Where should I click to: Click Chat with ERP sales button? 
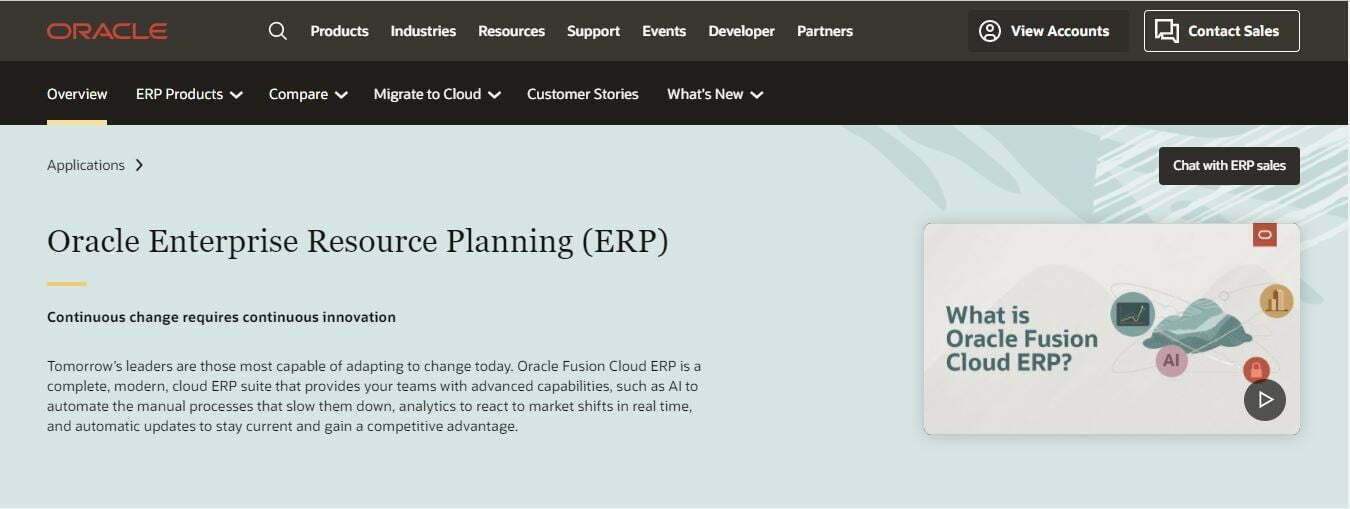click(1229, 166)
